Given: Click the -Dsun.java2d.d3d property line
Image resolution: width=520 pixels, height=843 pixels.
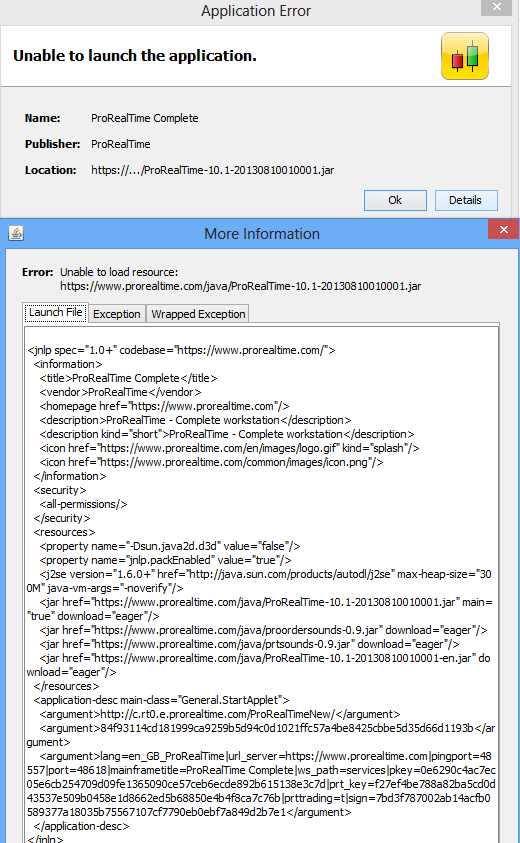Looking at the screenshot, I should click(169, 546).
